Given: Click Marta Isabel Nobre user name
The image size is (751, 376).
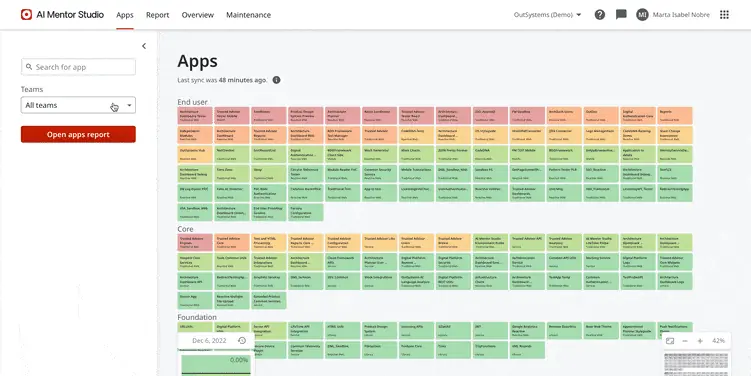Looking at the screenshot, I should 681,15.
